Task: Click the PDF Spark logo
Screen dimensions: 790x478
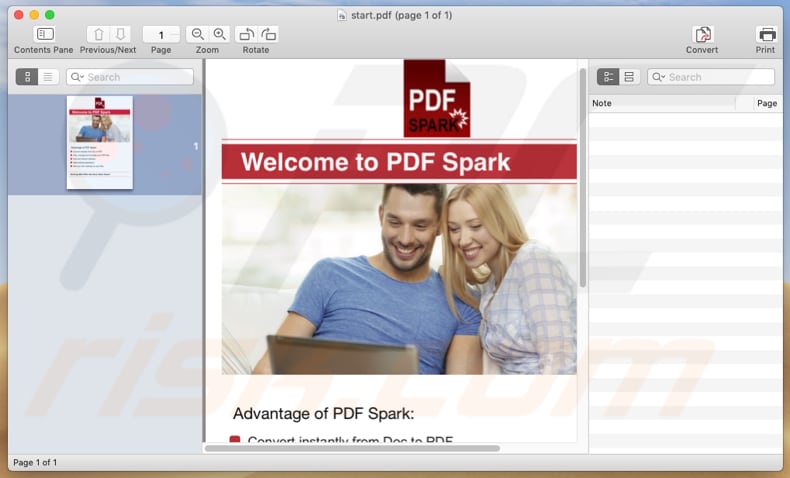Action: coord(437,98)
